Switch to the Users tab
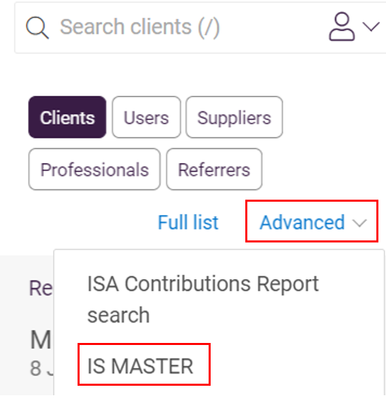The width and height of the screenshot is (386, 400). coord(146,117)
